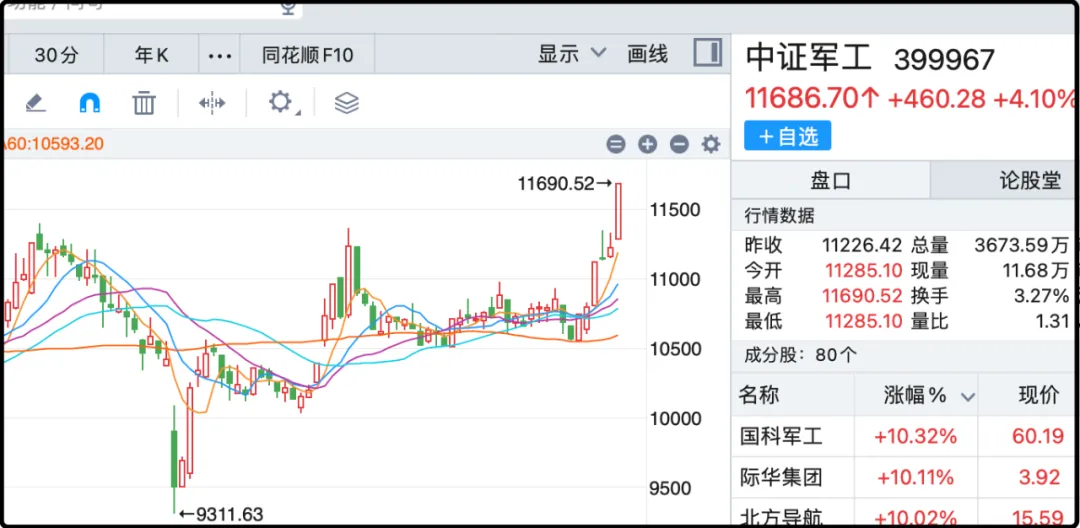Screen dimensions: 1080x528
Task: Open more periods with ellipsis button
Action: 219,54
